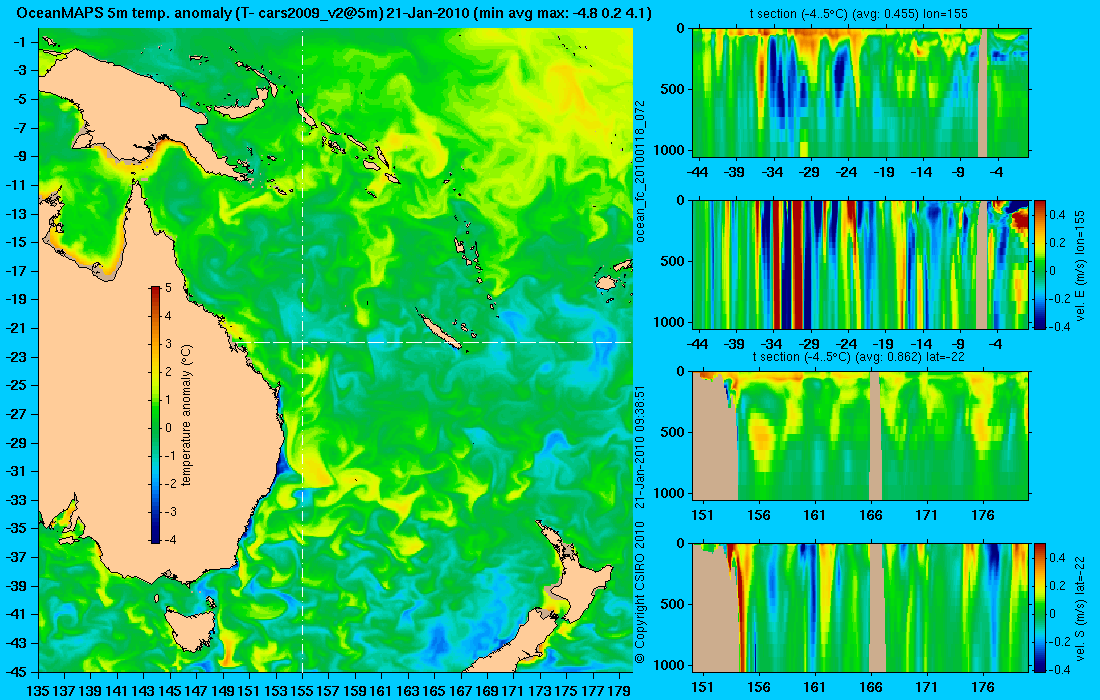Click the southward velocity section plot
The width and height of the screenshot is (1100, 700).
[860, 607]
